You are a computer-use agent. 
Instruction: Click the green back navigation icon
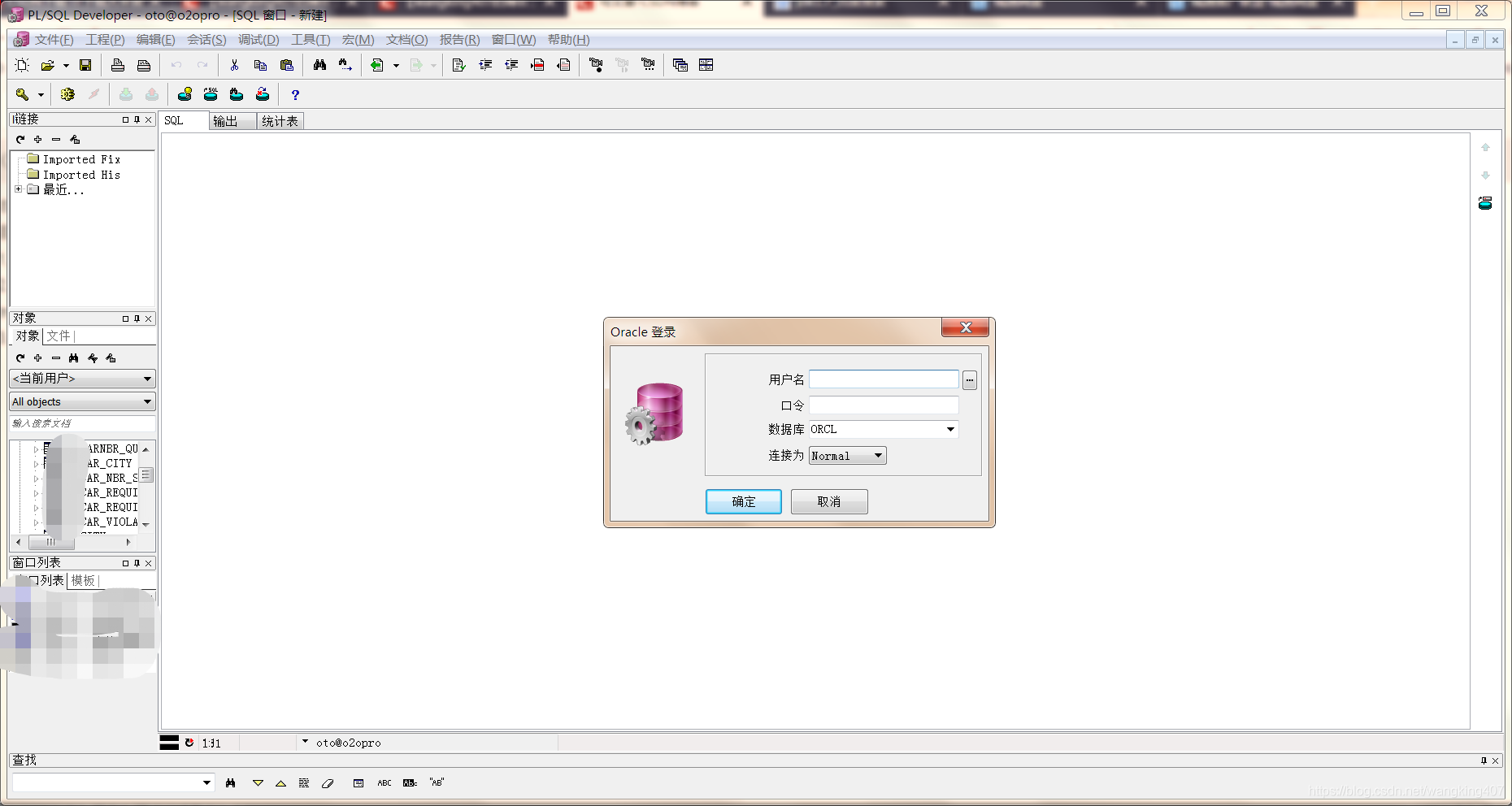pyautogui.click(x=377, y=65)
